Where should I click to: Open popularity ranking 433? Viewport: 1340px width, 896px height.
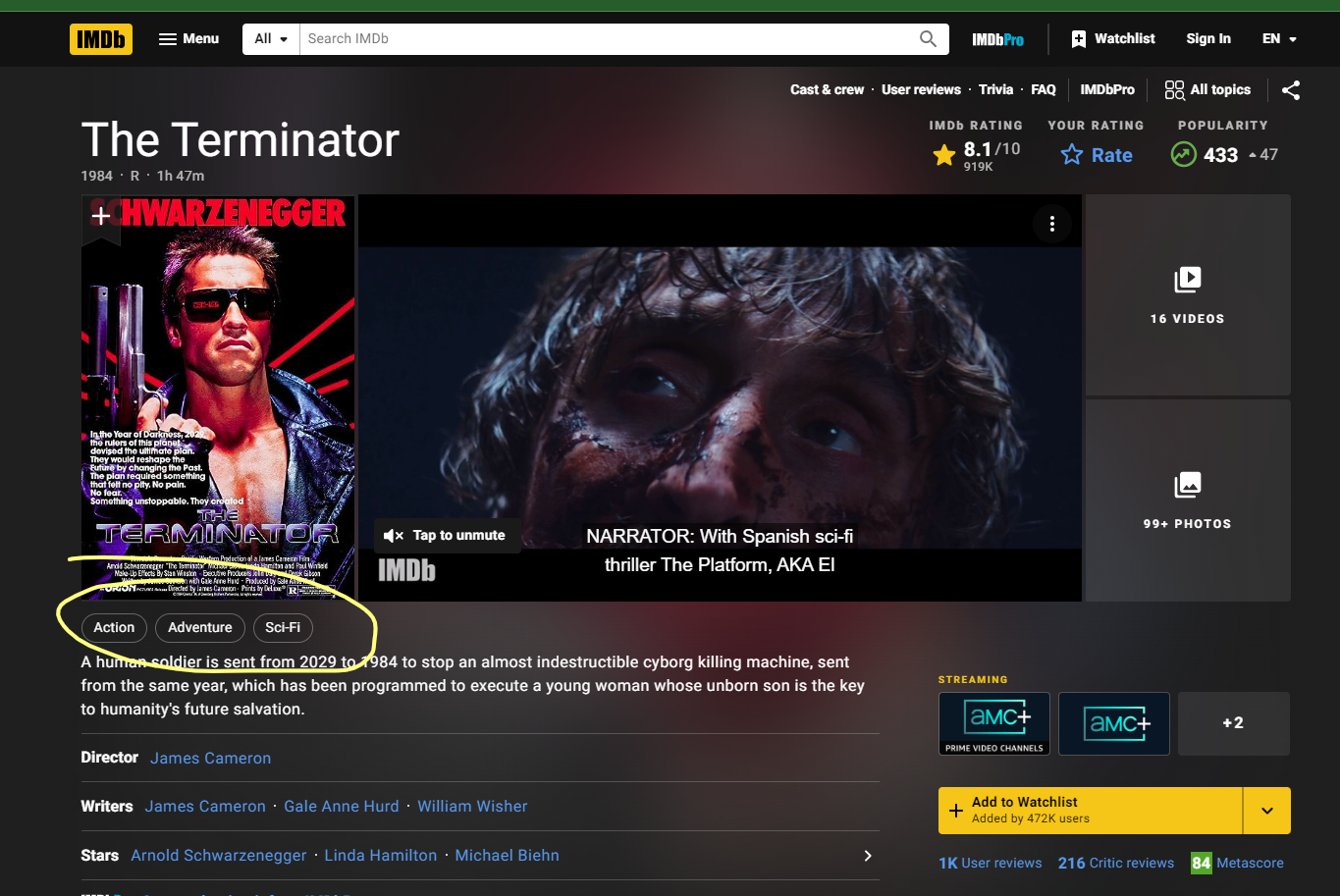(1223, 155)
